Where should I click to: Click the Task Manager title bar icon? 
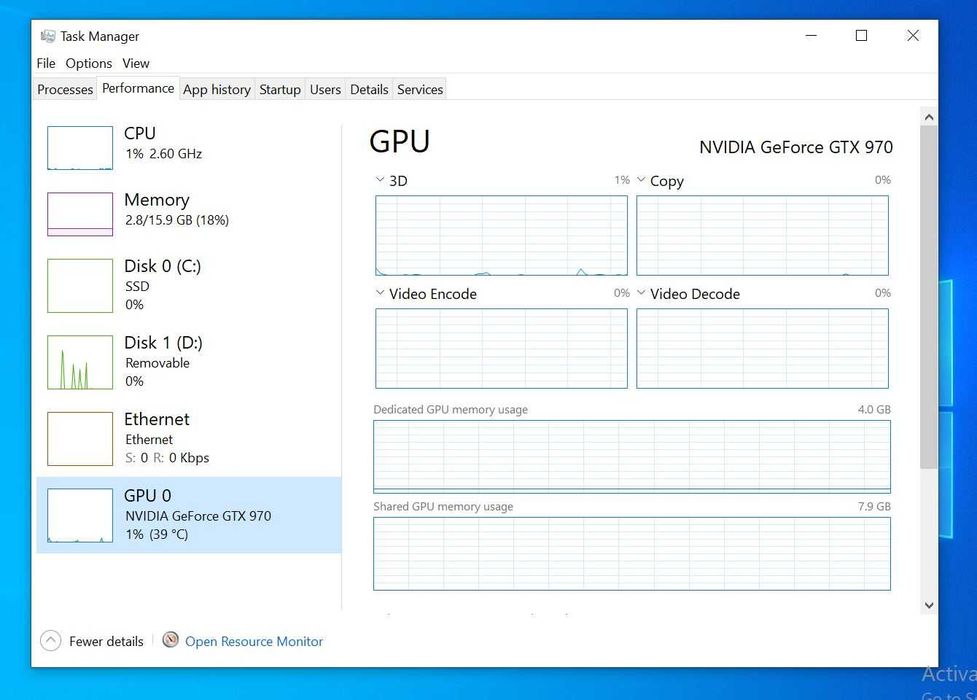coord(47,36)
